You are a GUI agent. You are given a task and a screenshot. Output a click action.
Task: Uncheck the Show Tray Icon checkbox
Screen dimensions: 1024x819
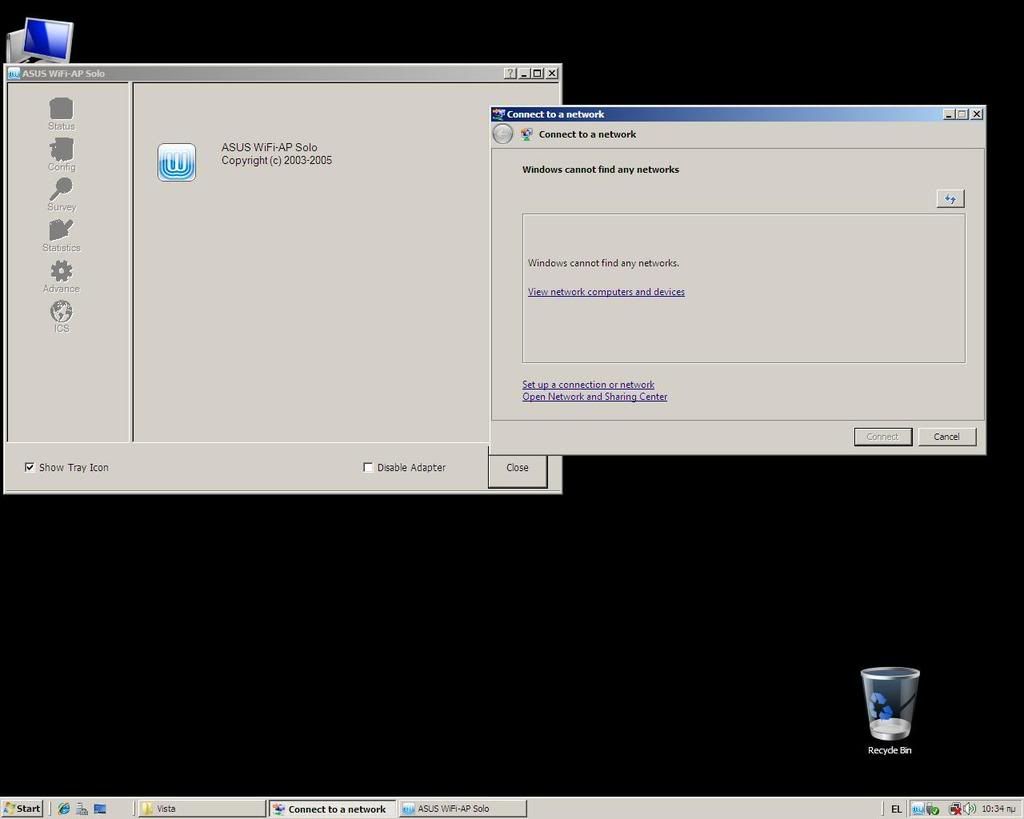pyautogui.click(x=30, y=467)
